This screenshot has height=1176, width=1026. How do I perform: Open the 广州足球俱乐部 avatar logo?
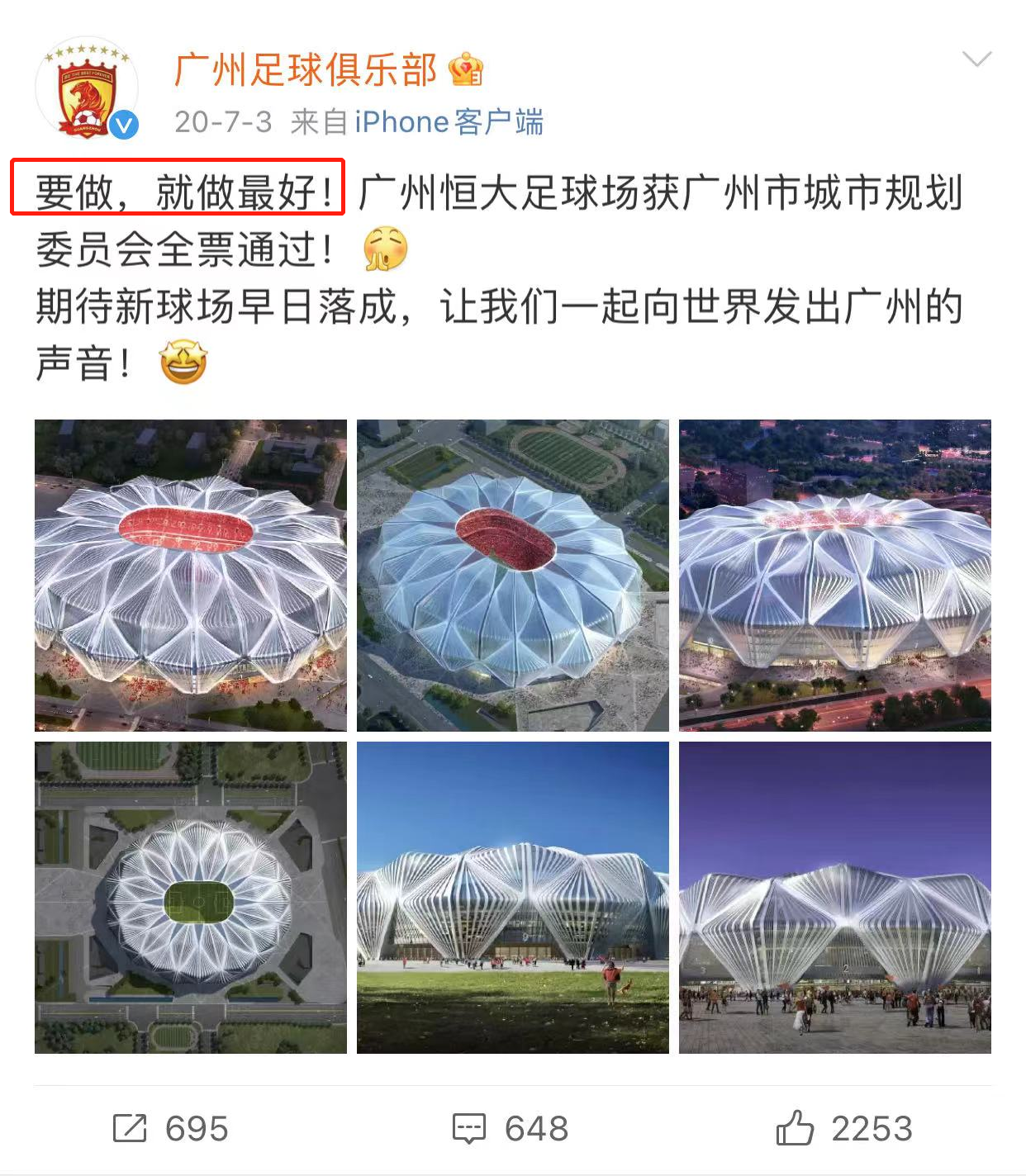87,88
